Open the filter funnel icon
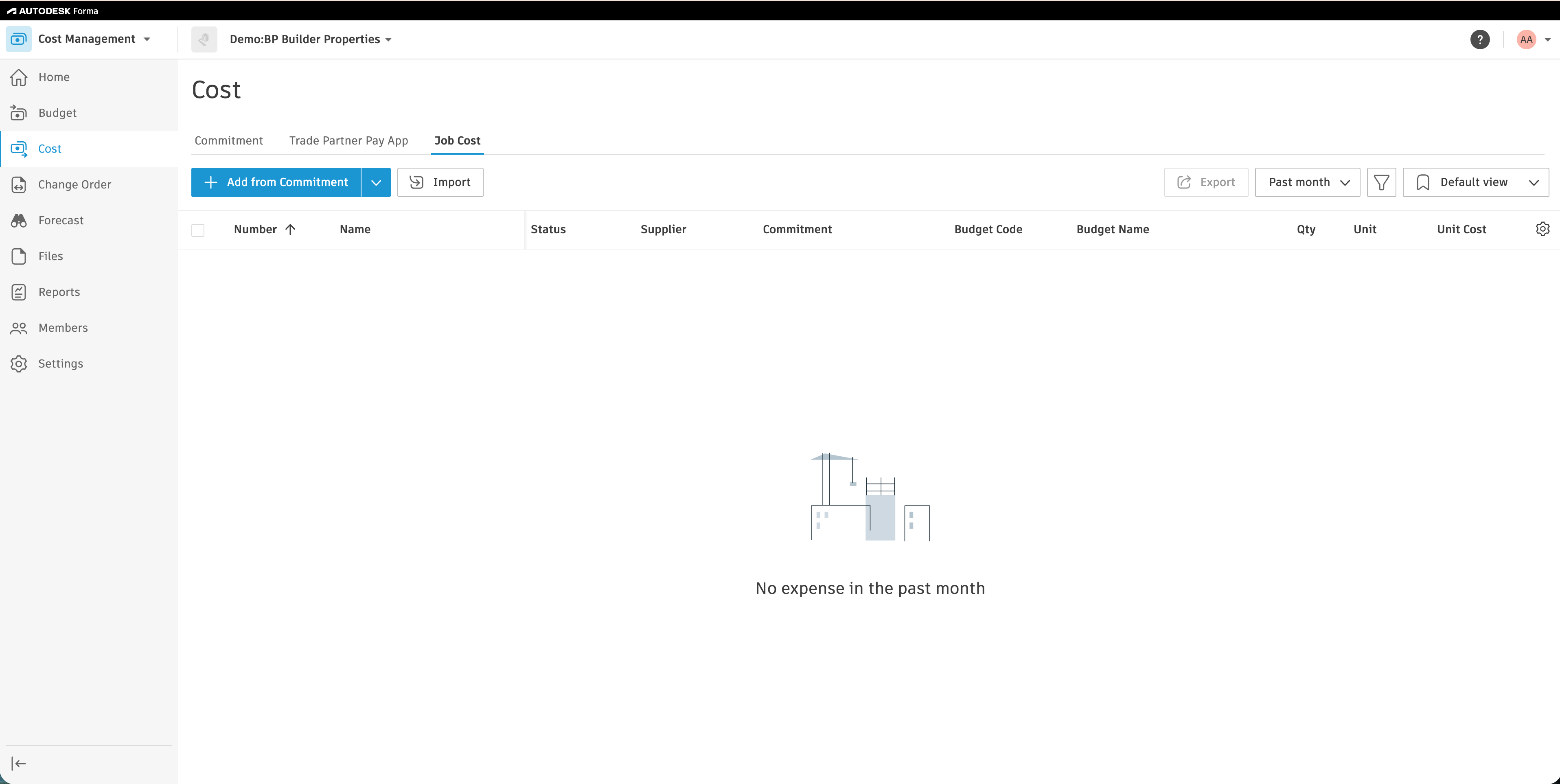This screenshot has height=784, width=1560. (x=1381, y=182)
